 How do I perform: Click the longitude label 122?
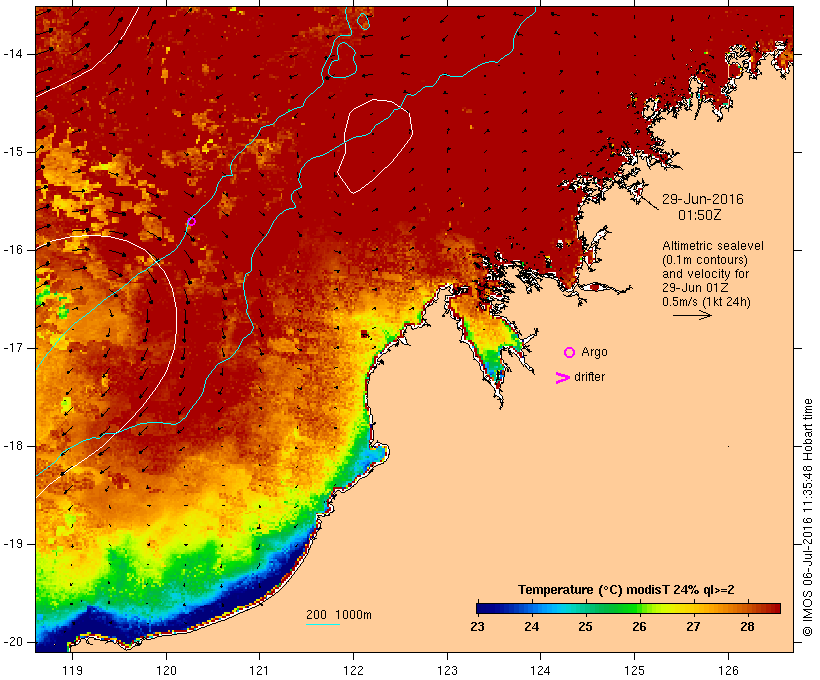[354, 671]
